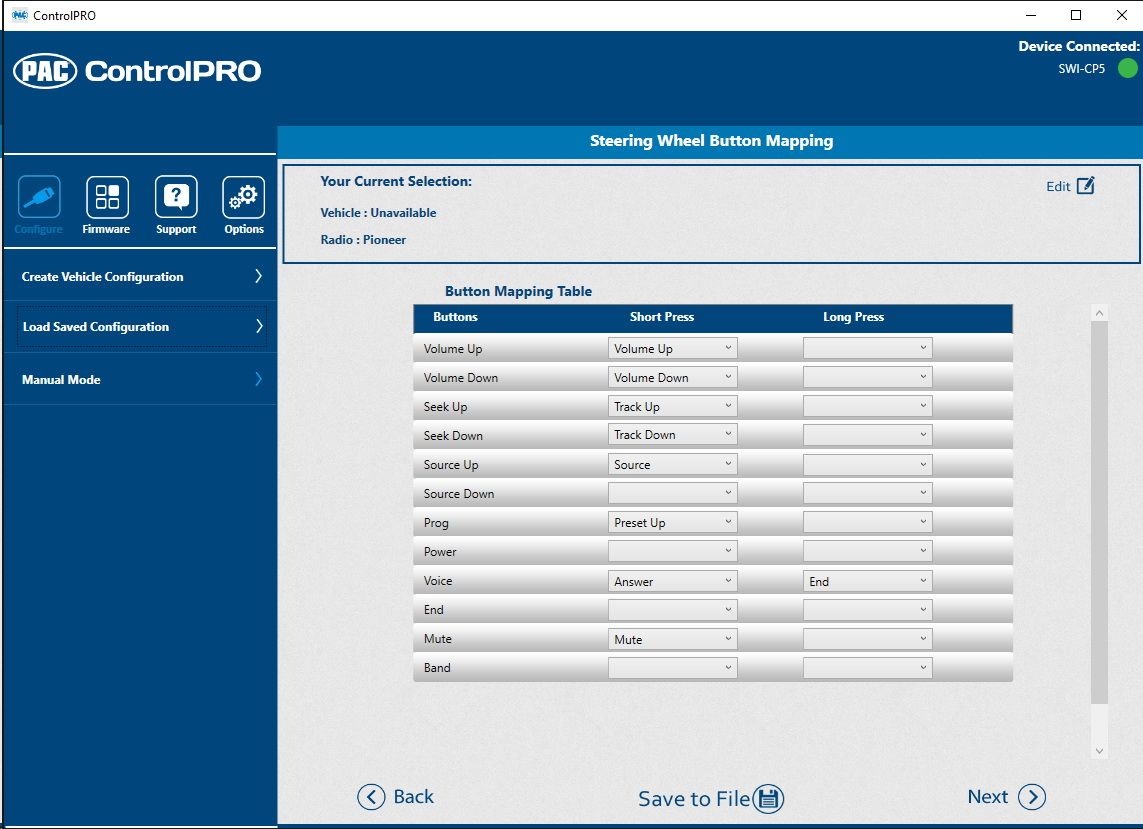Open the Firmware section icon

(x=107, y=197)
